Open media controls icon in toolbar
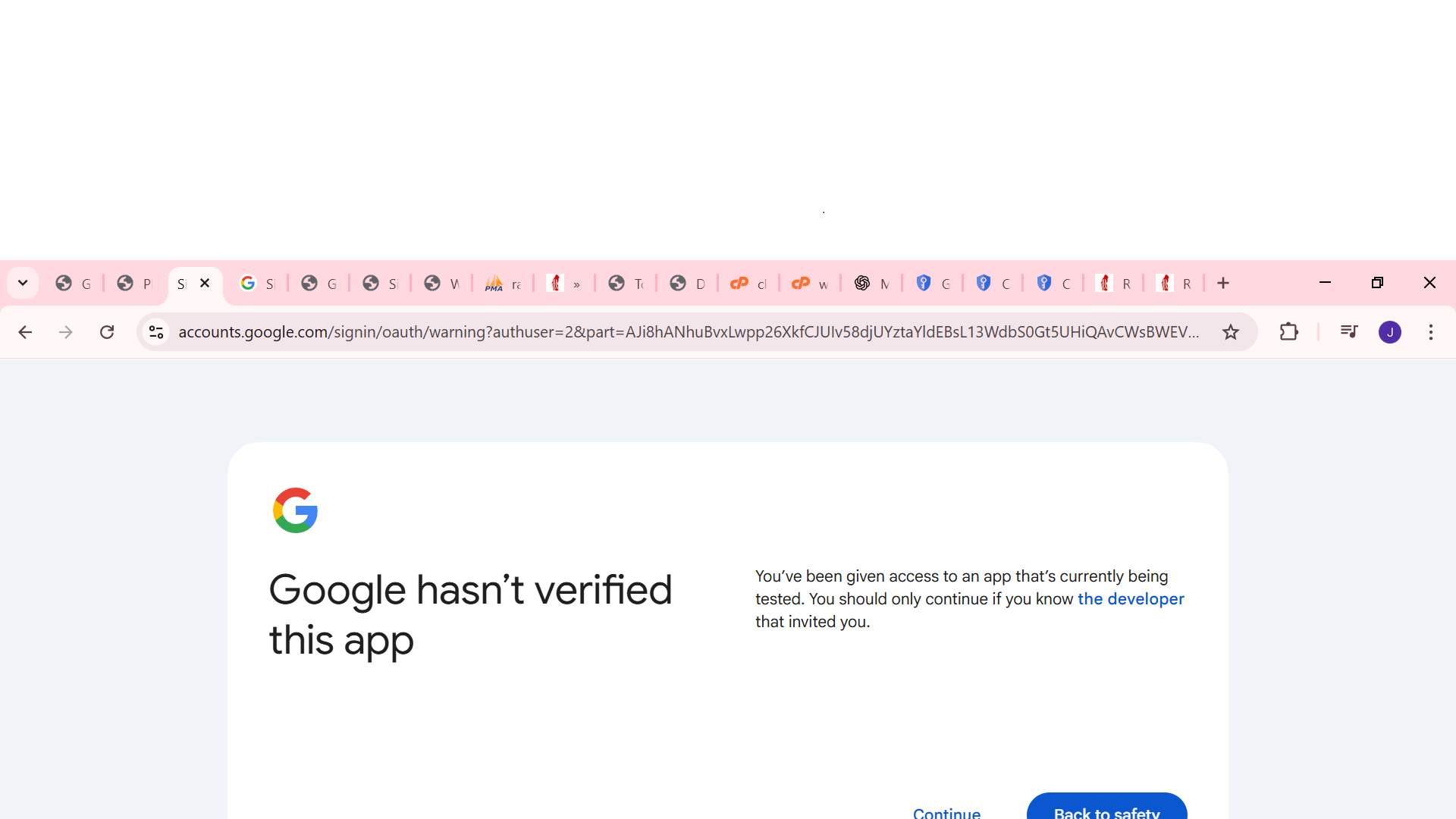This screenshot has width=1456, height=819. click(x=1348, y=331)
